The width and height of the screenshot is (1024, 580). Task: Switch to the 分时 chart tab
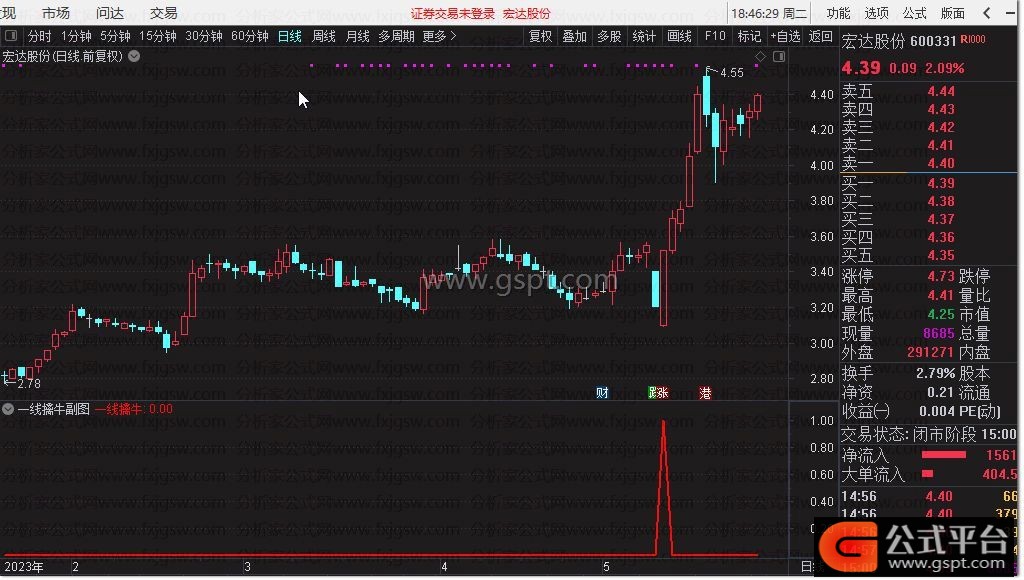click(39, 36)
